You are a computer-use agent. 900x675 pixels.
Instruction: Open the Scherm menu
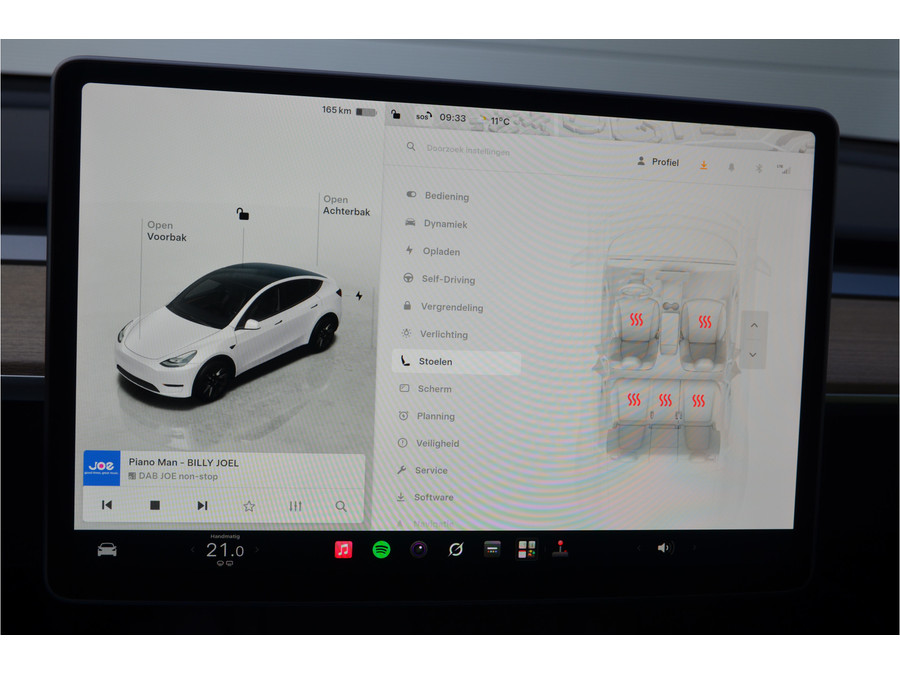425,389
